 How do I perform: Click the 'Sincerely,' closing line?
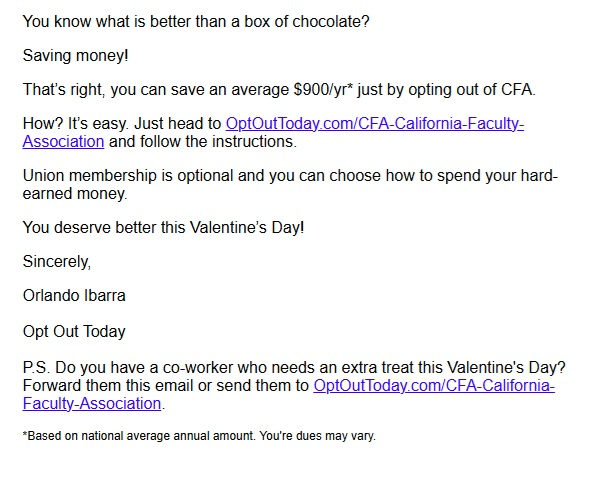pos(56,263)
